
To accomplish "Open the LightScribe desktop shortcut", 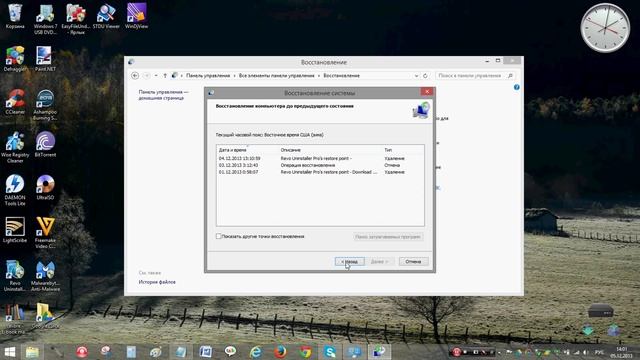I will click(x=15, y=231).
